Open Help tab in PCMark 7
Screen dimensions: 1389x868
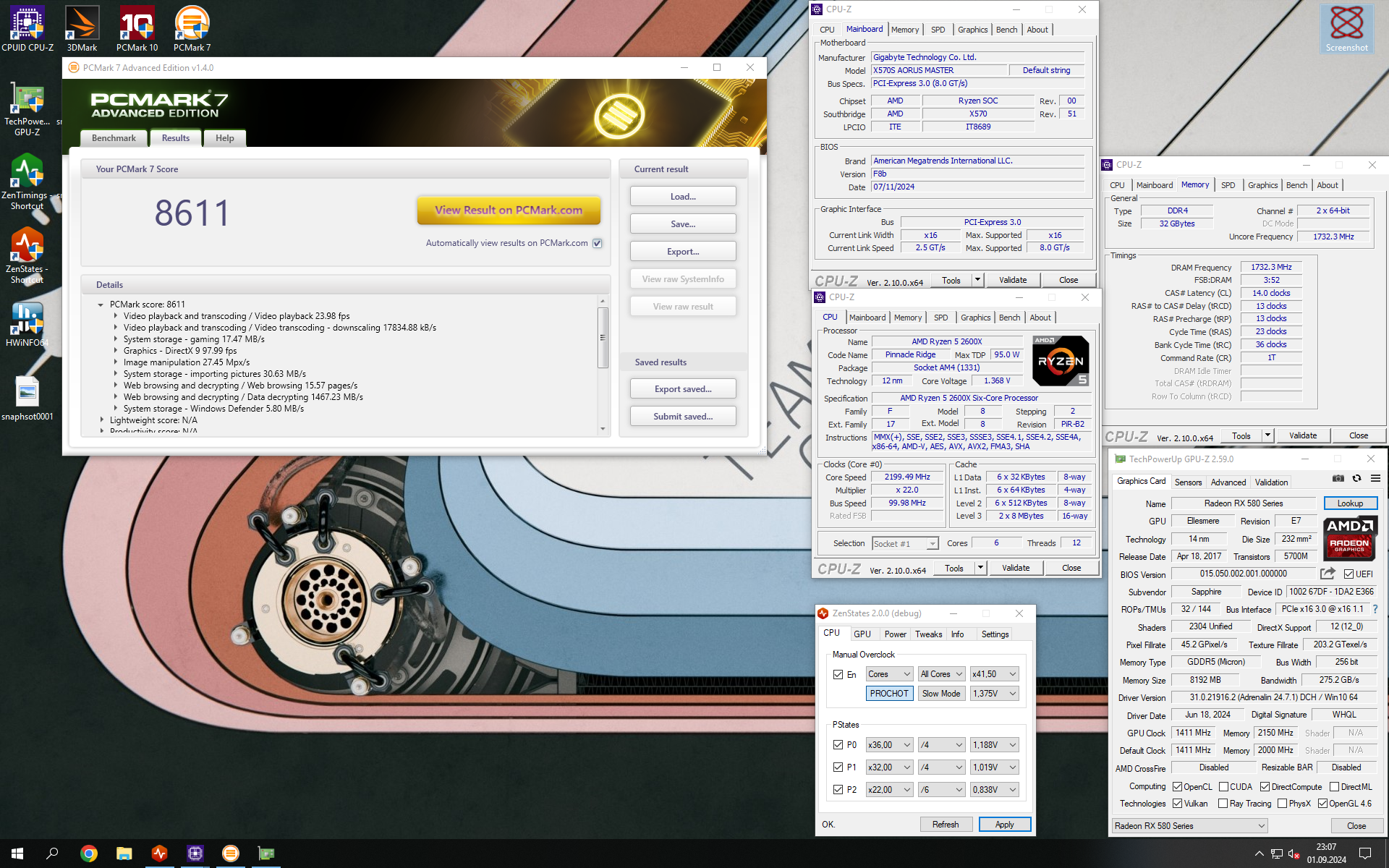click(x=225, y=138)
